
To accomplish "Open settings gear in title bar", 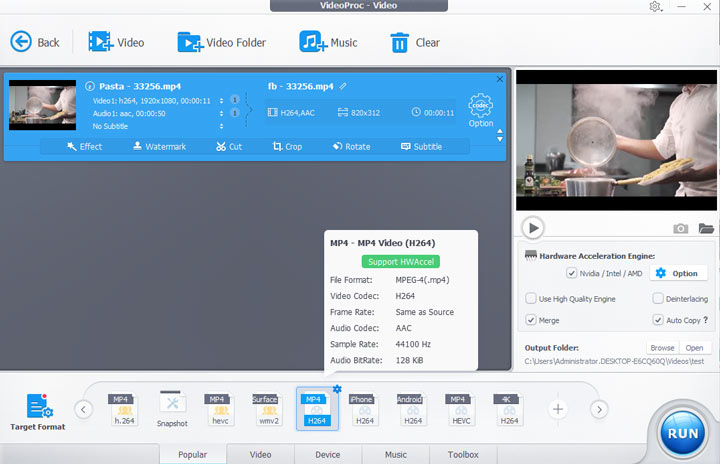I will pyautogui.click(x=655, y=7).
